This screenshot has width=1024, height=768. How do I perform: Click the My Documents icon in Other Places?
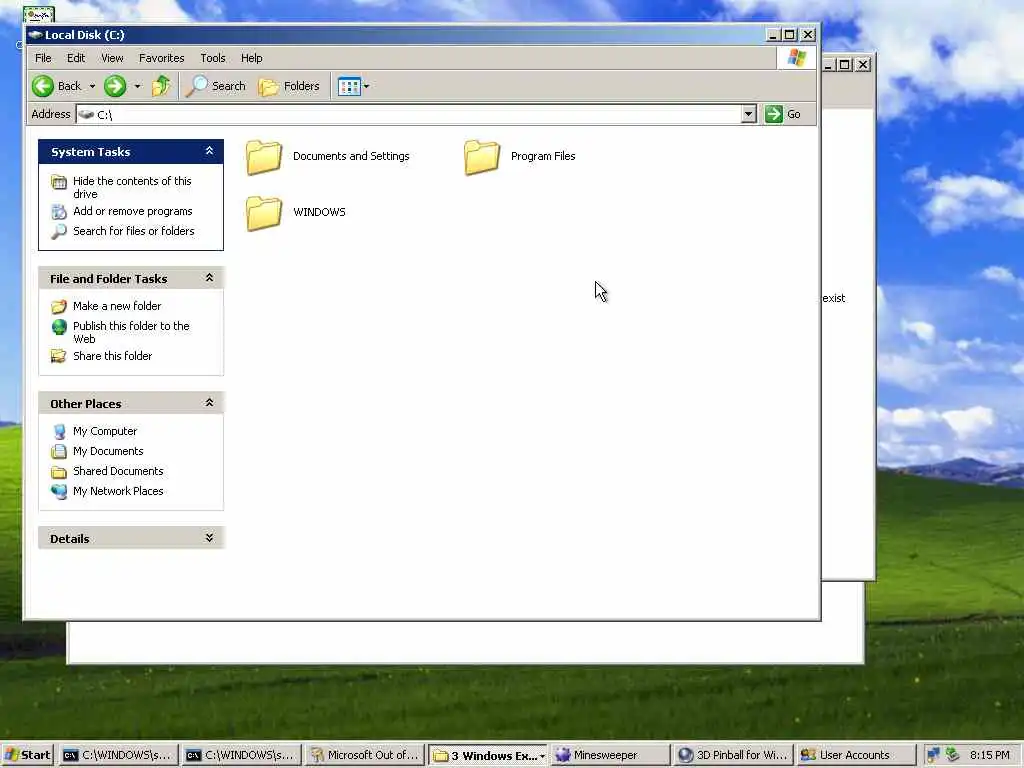pos(59,451)
